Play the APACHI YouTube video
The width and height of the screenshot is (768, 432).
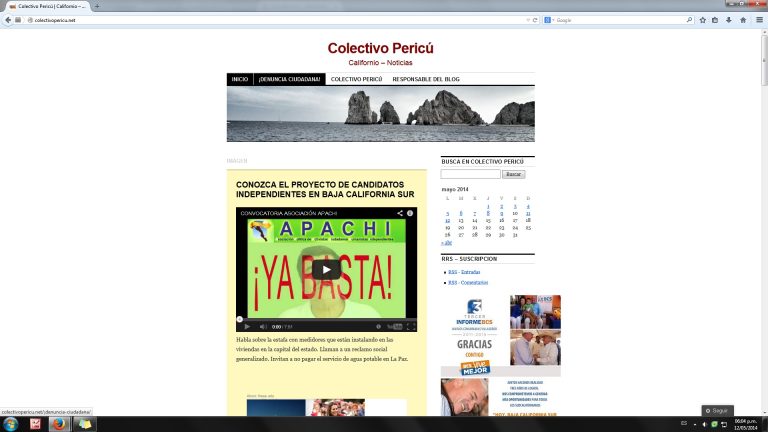(326, 269)
